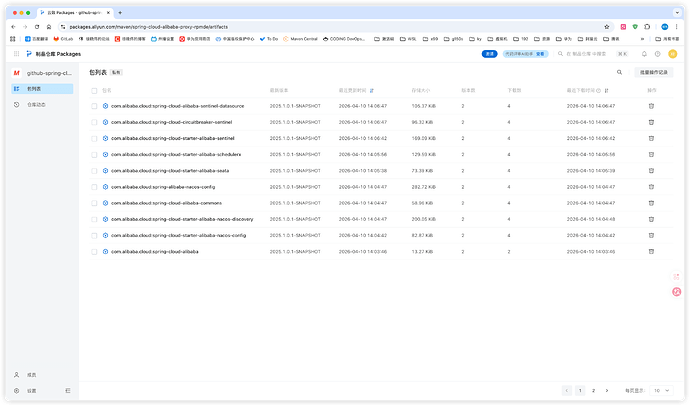Collapse the left sidebar using bottom icon

coord(68,390)
